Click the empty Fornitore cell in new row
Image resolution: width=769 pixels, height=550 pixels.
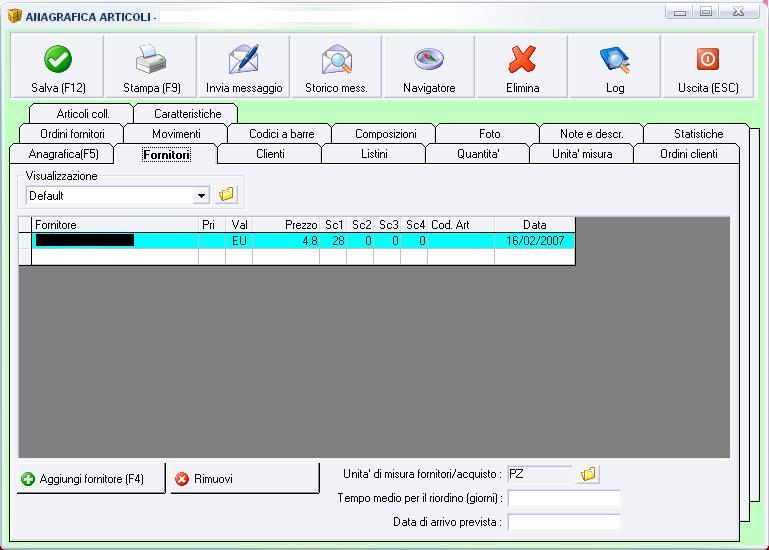[115, 257]
